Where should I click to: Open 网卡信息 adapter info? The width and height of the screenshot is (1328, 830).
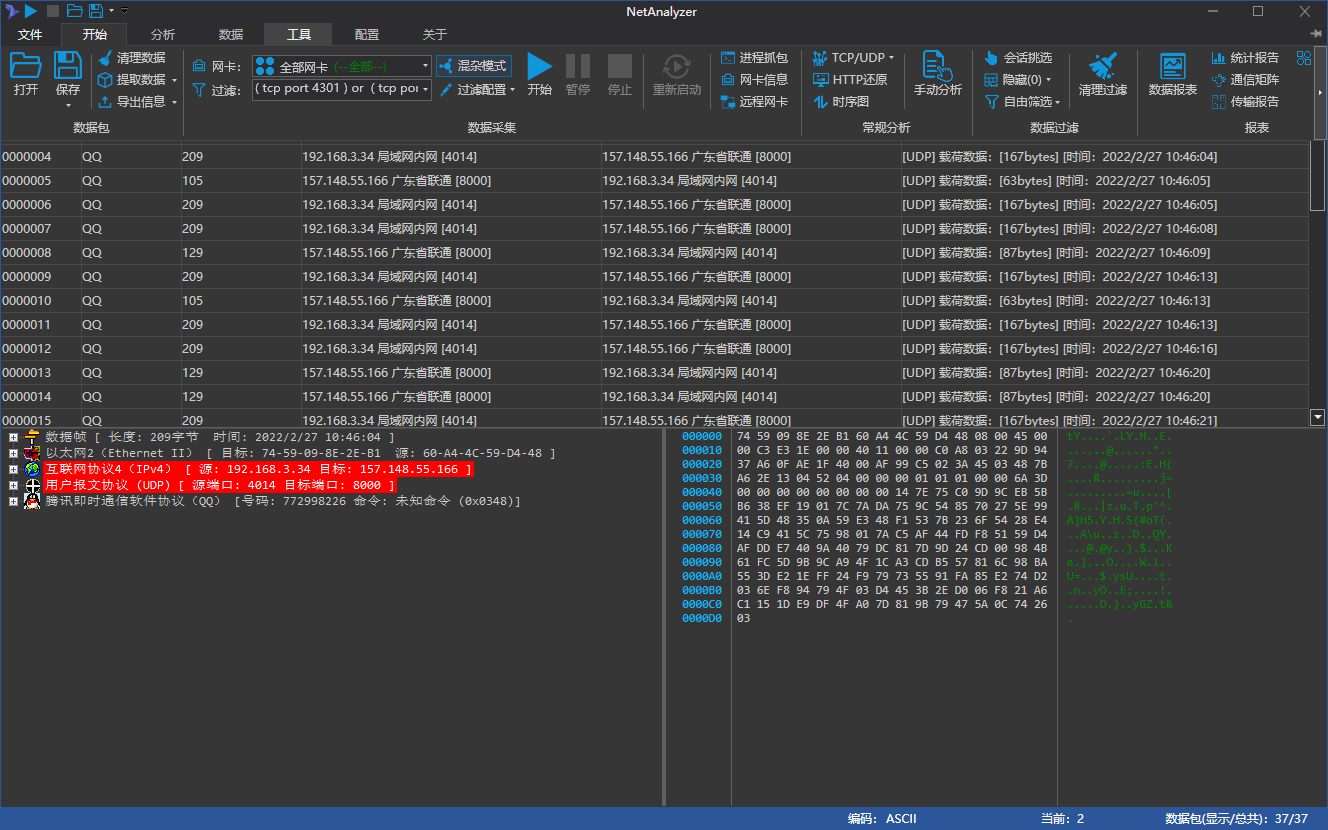pos(754,80)
